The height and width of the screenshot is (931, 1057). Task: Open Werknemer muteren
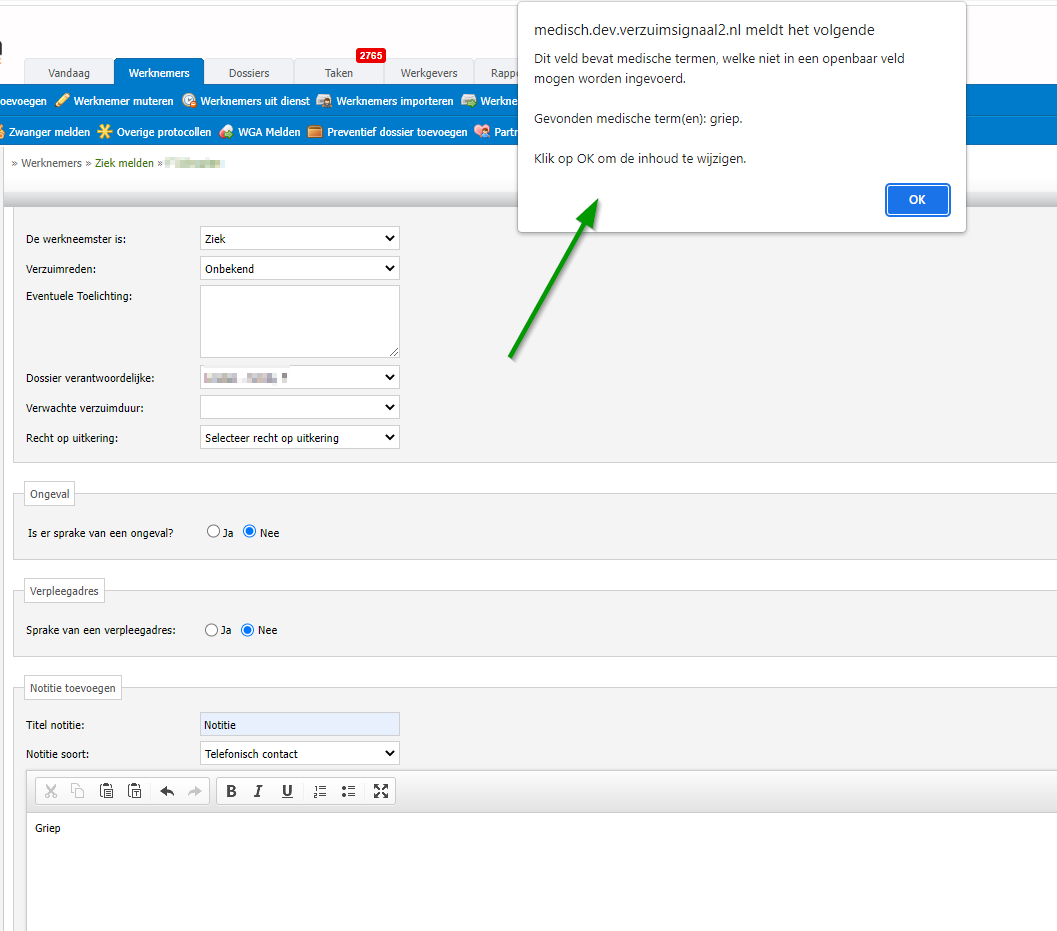click(123, 101)
